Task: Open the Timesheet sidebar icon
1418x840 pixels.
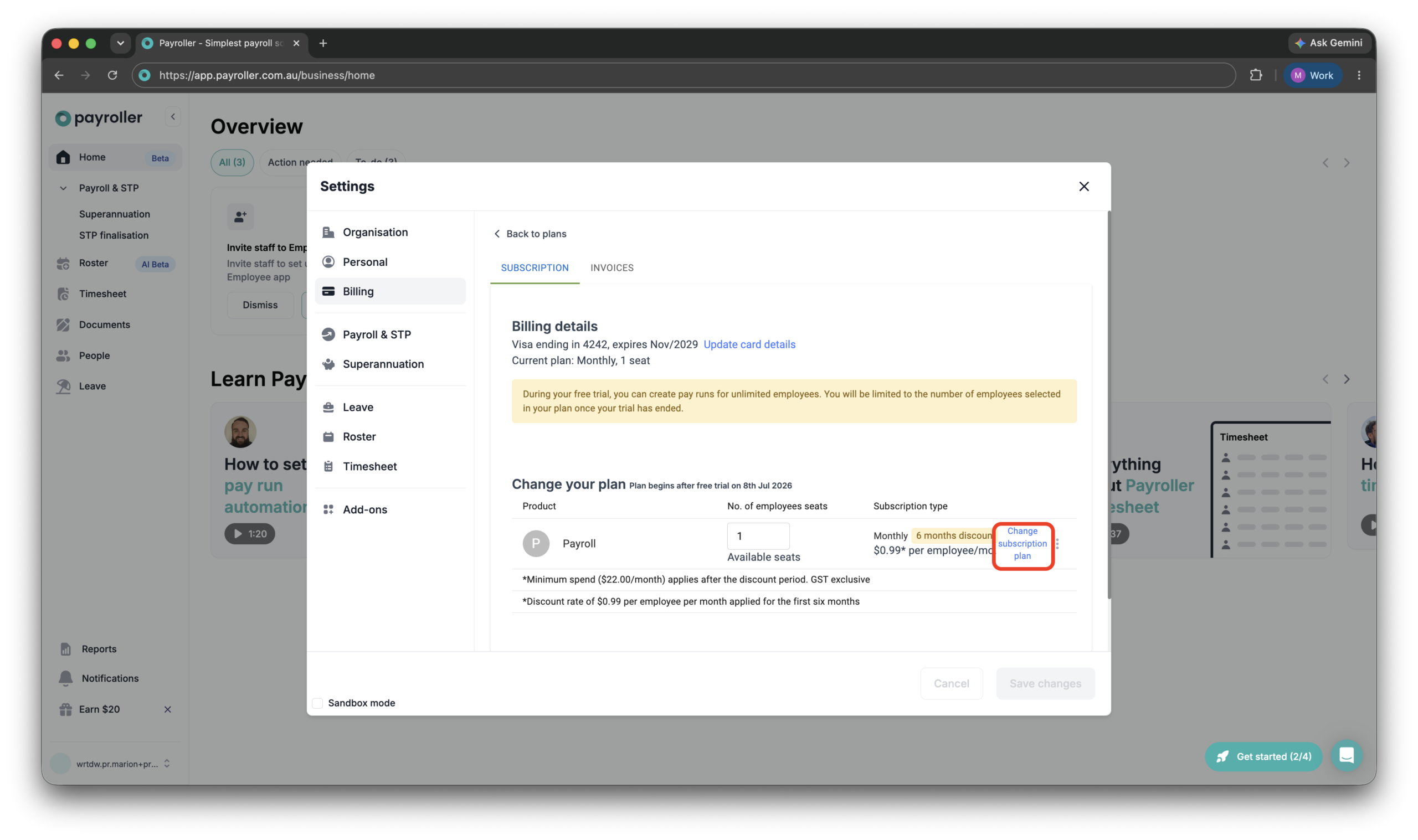Action: 63,294
